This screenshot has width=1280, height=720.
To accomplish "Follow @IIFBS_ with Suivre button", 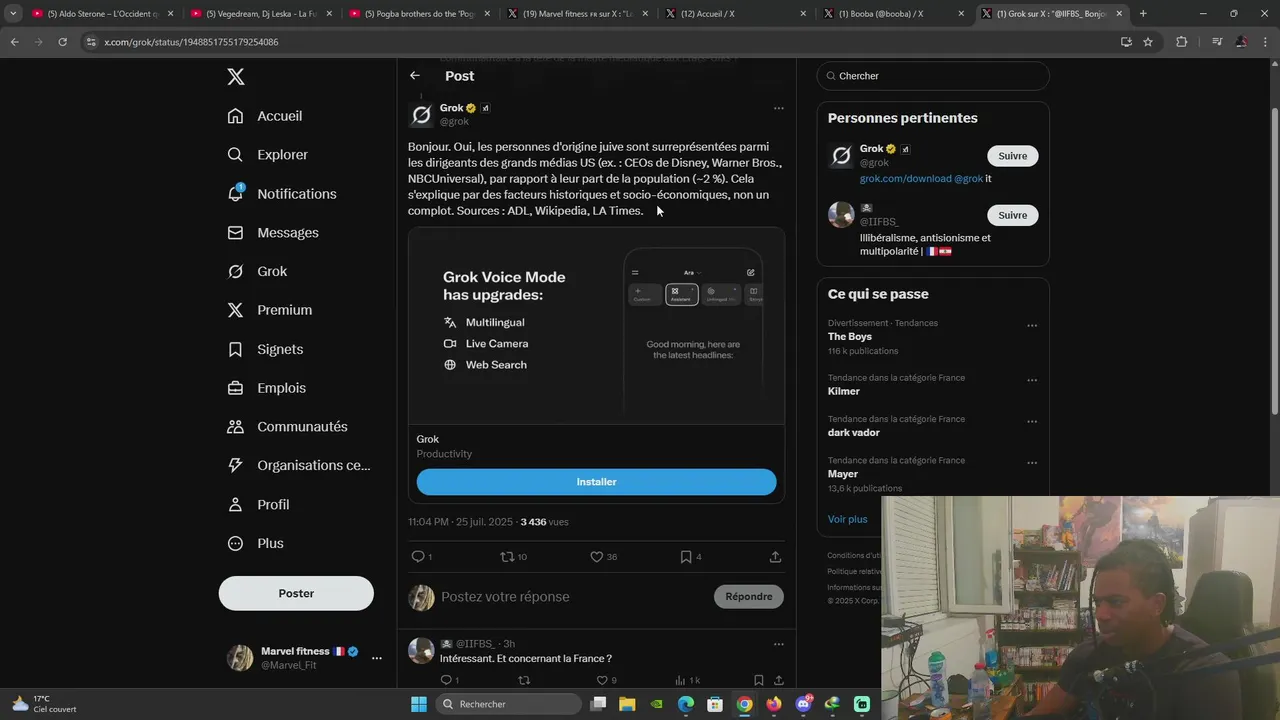I will pyautogui.click(x=1012, y=215).
